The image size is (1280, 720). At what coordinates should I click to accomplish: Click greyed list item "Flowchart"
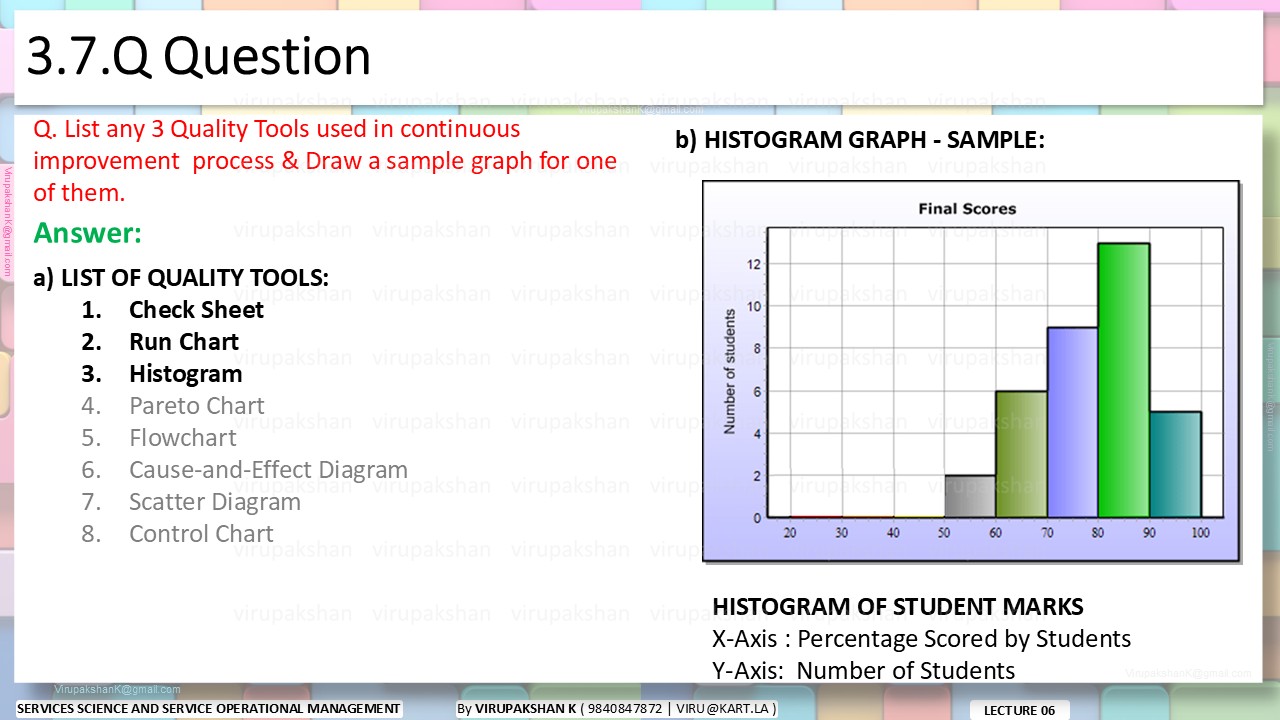coord(183,438)
